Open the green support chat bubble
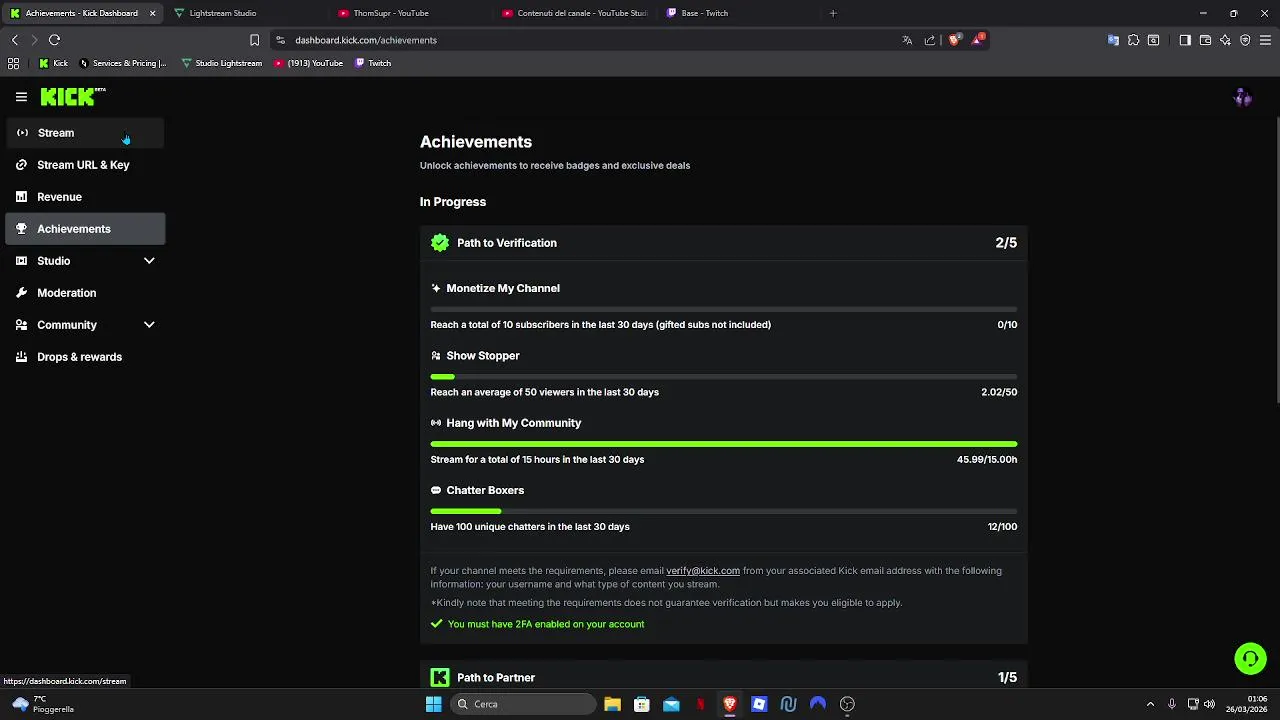This screenshot has width=1280, height=720. (1250, 659)
